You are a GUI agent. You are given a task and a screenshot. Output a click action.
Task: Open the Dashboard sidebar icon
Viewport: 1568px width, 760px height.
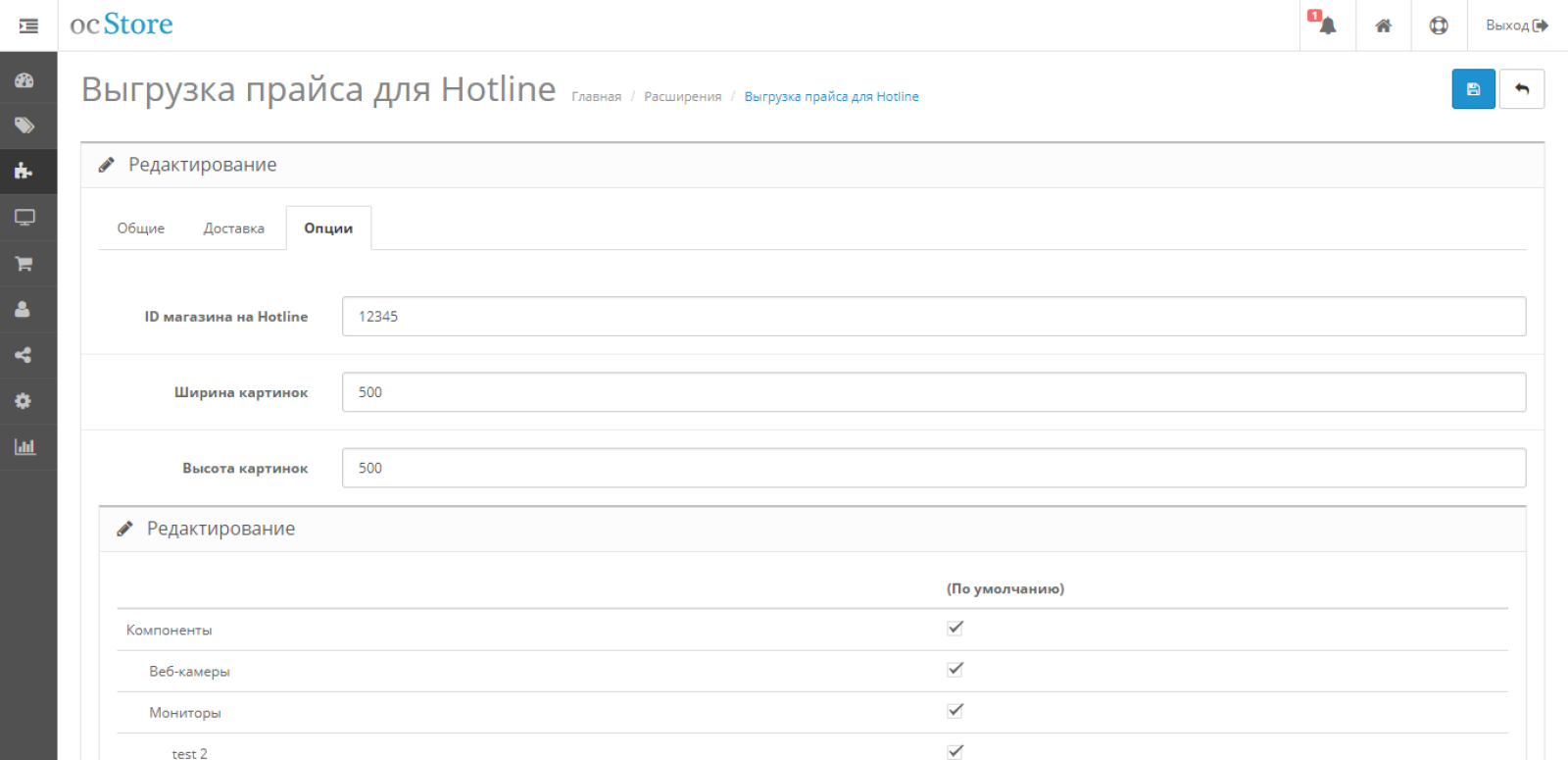pos(24,80)
